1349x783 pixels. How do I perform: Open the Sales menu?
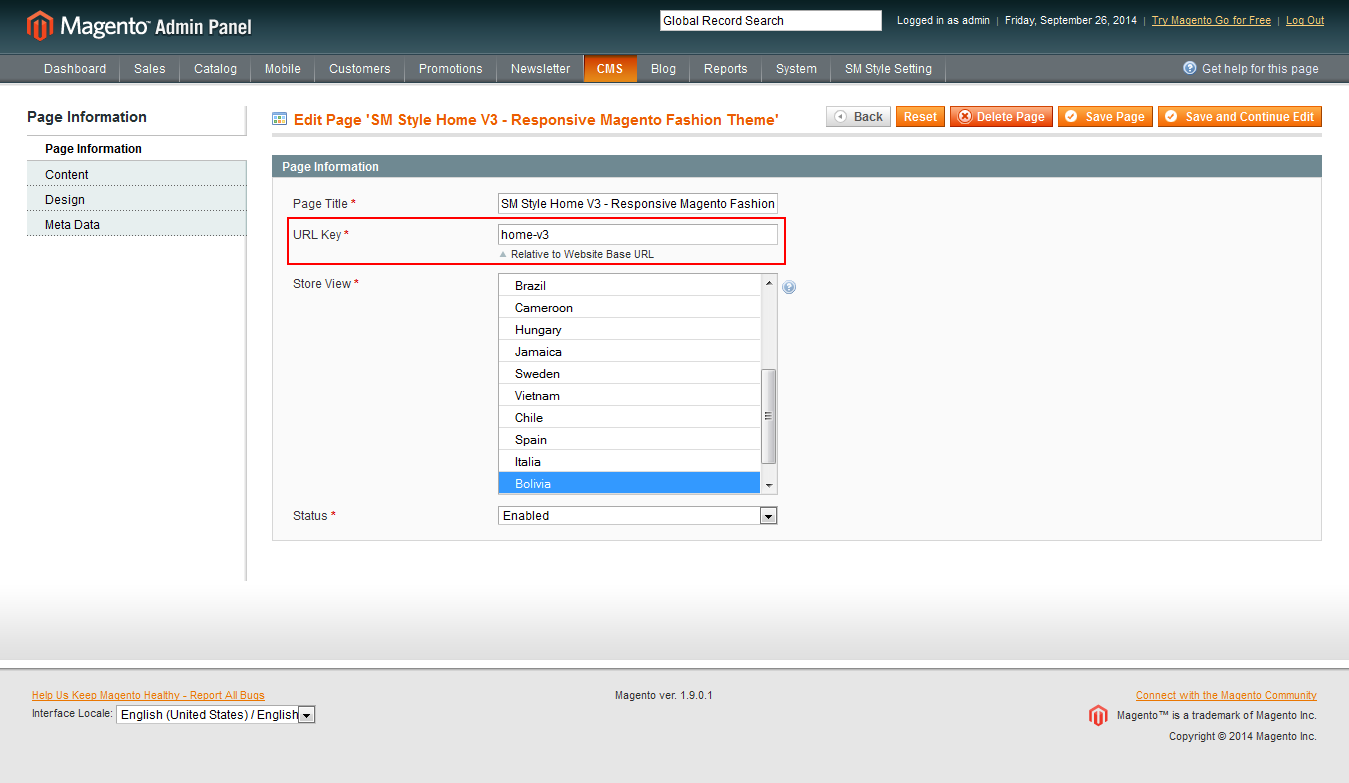[x=150, y=69]
